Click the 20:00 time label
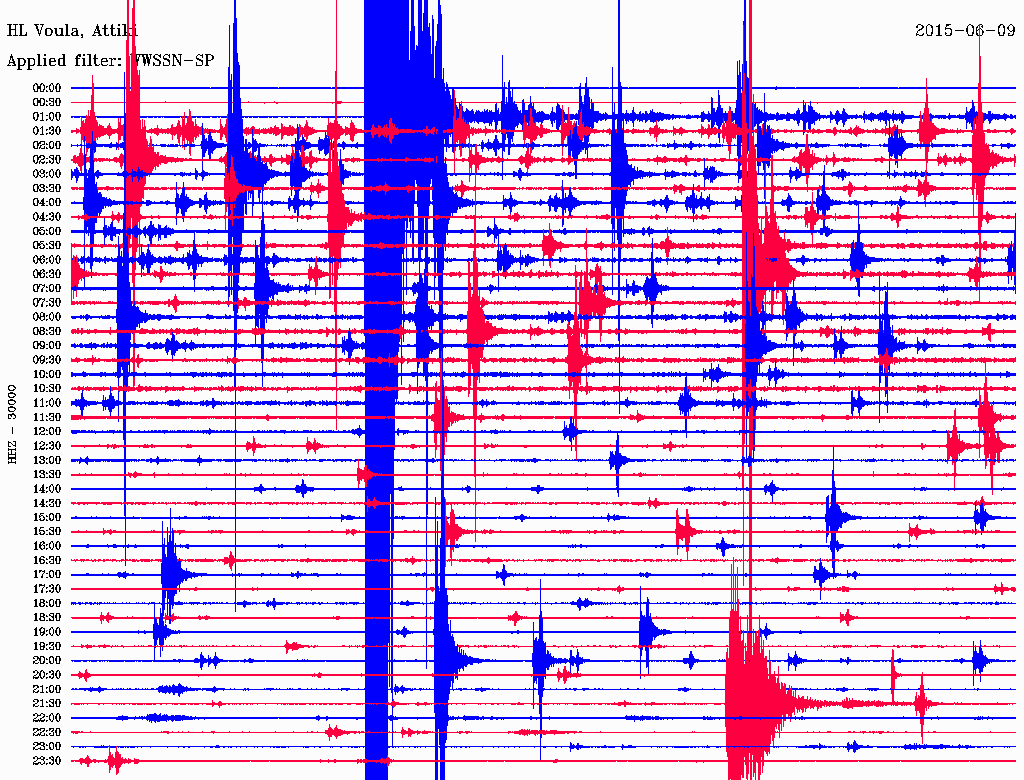The width and height of the screenshot is (1024, 780). coord(47,660)
